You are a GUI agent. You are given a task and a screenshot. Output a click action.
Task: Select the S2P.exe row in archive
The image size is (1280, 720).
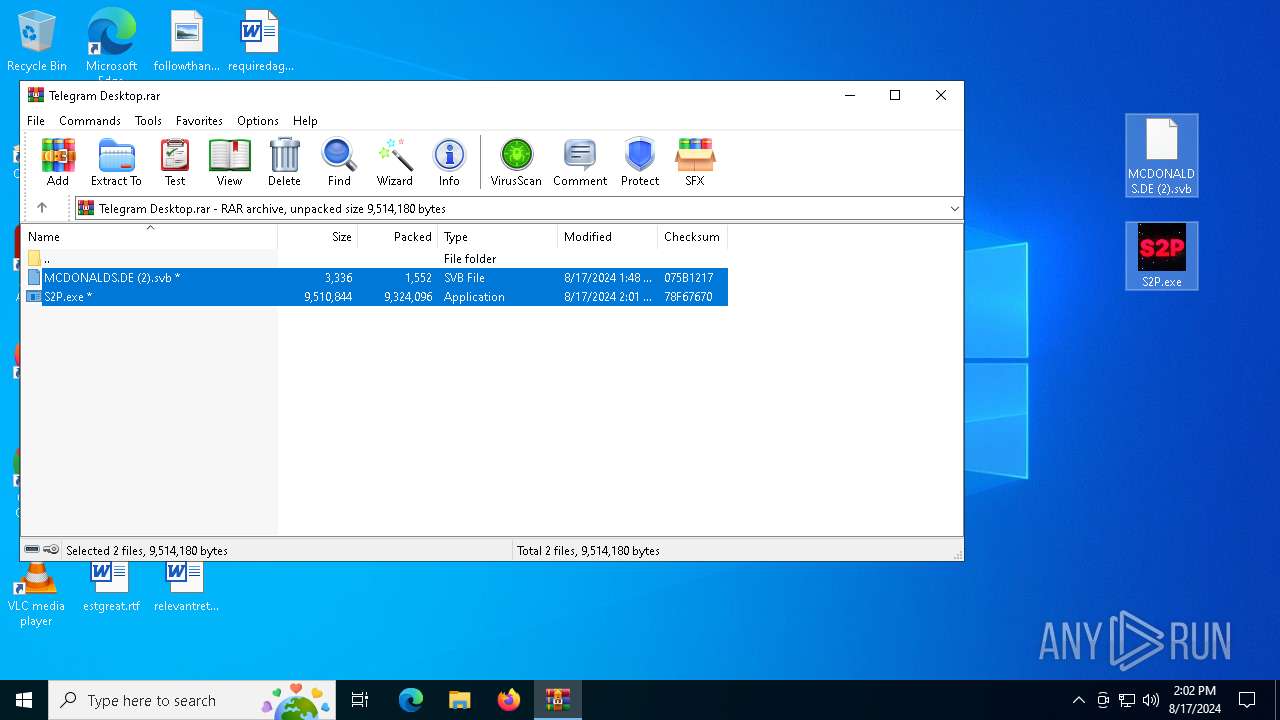375,297
